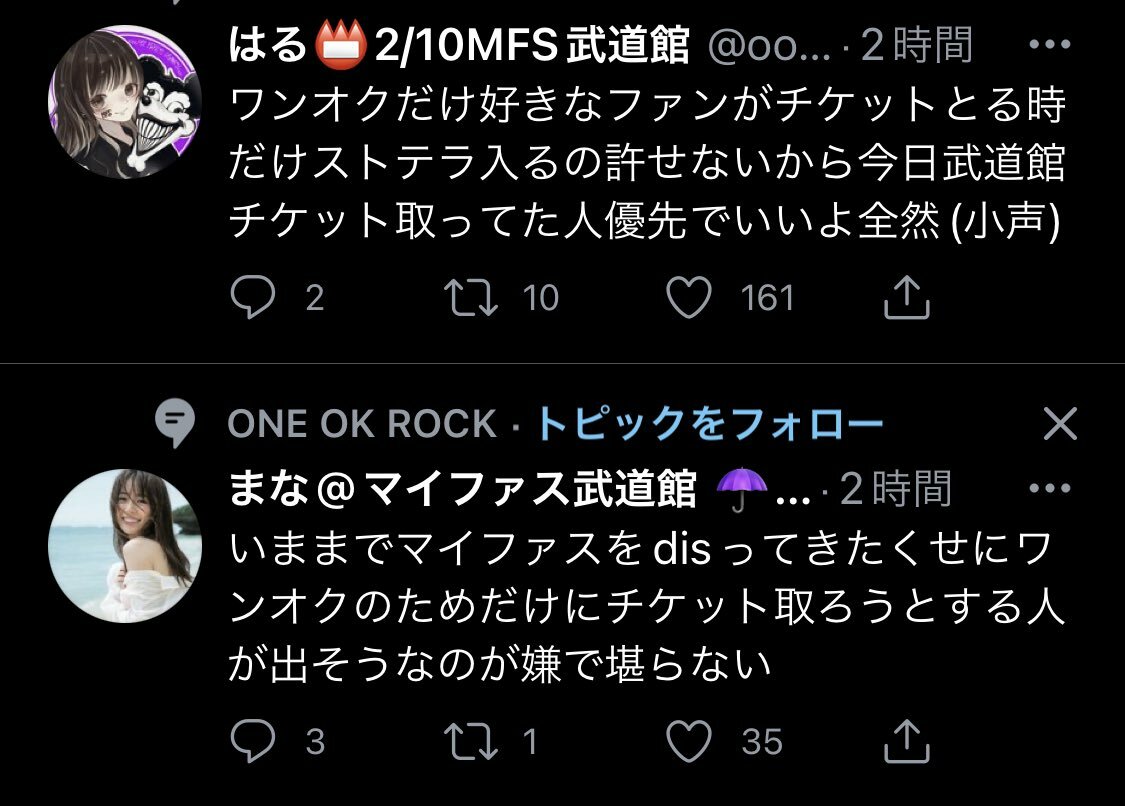Reply to まな's tweet with 3 replies
This screenshot has height=806, width=1125.
pos(253,740)
